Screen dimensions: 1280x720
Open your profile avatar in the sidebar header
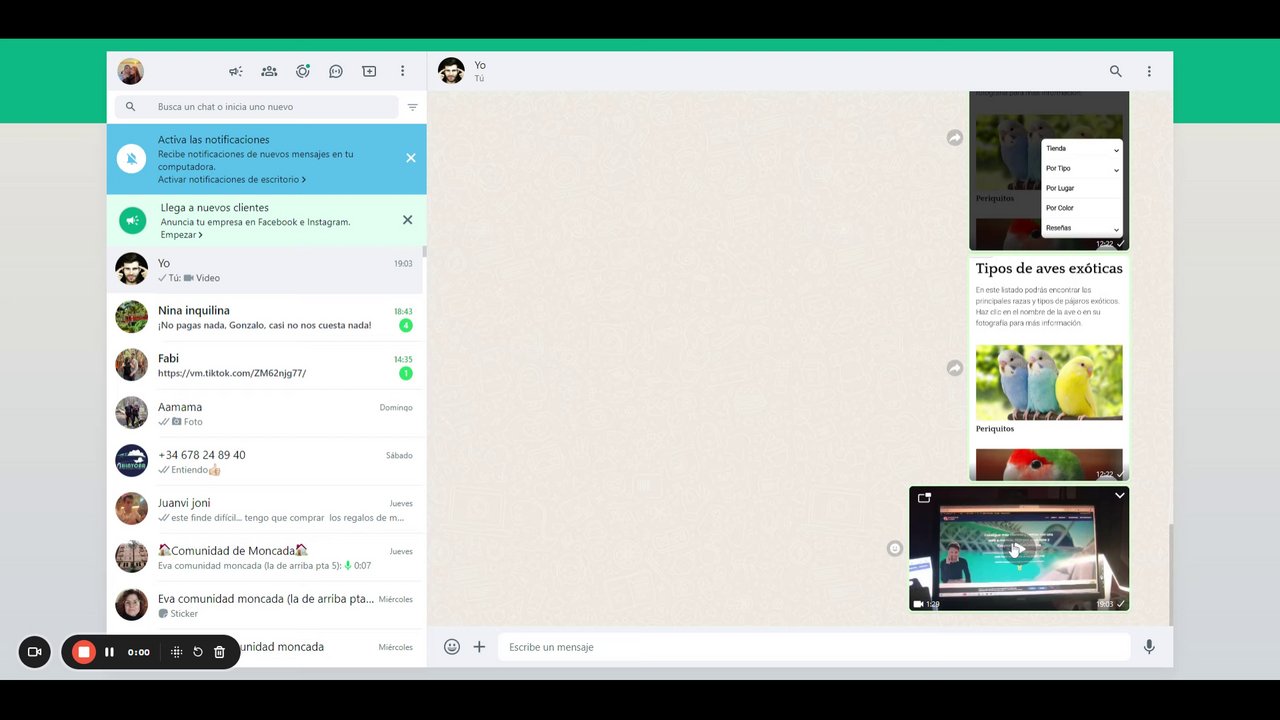(x=131, y=71)
